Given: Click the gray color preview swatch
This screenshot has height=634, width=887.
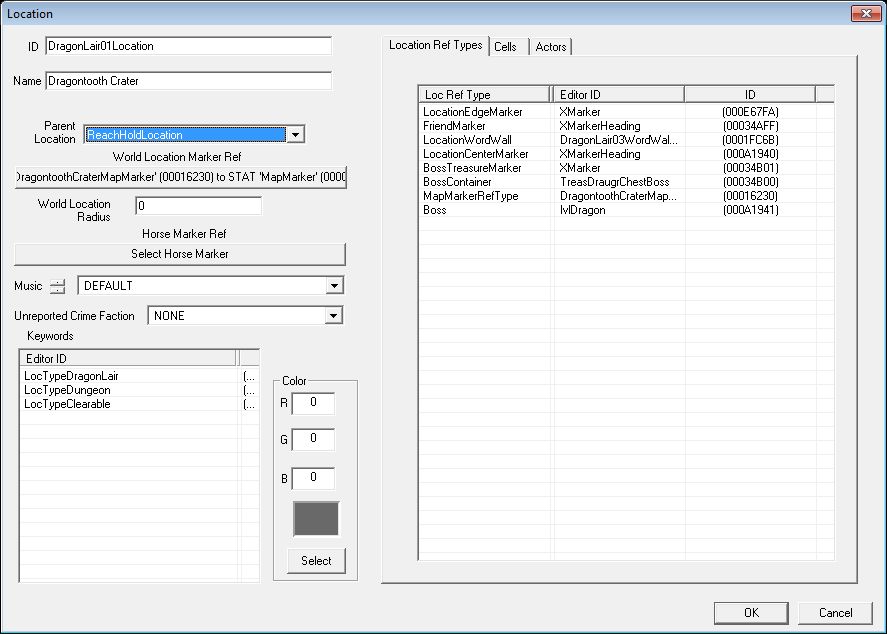Looking at the screenshot, I should coord(316,518).
